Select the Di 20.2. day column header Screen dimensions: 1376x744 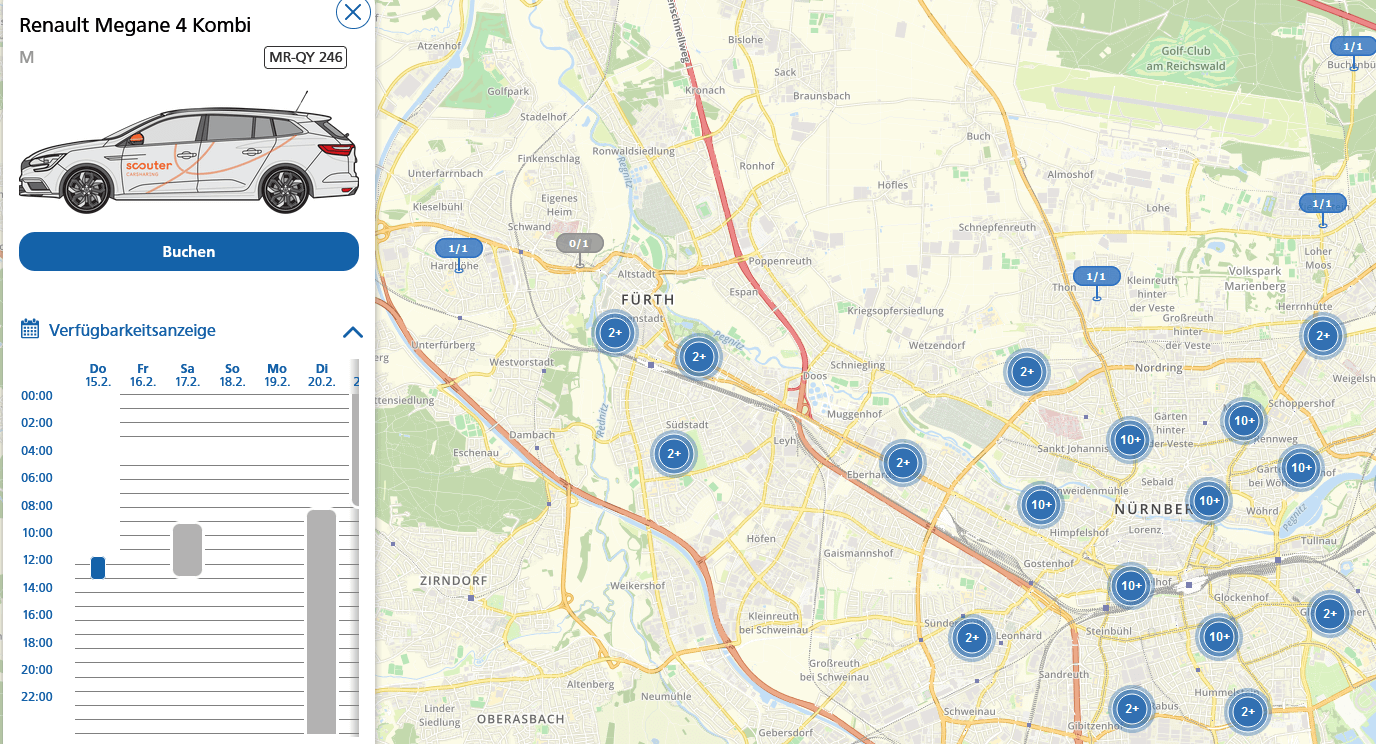click(322, 376)
